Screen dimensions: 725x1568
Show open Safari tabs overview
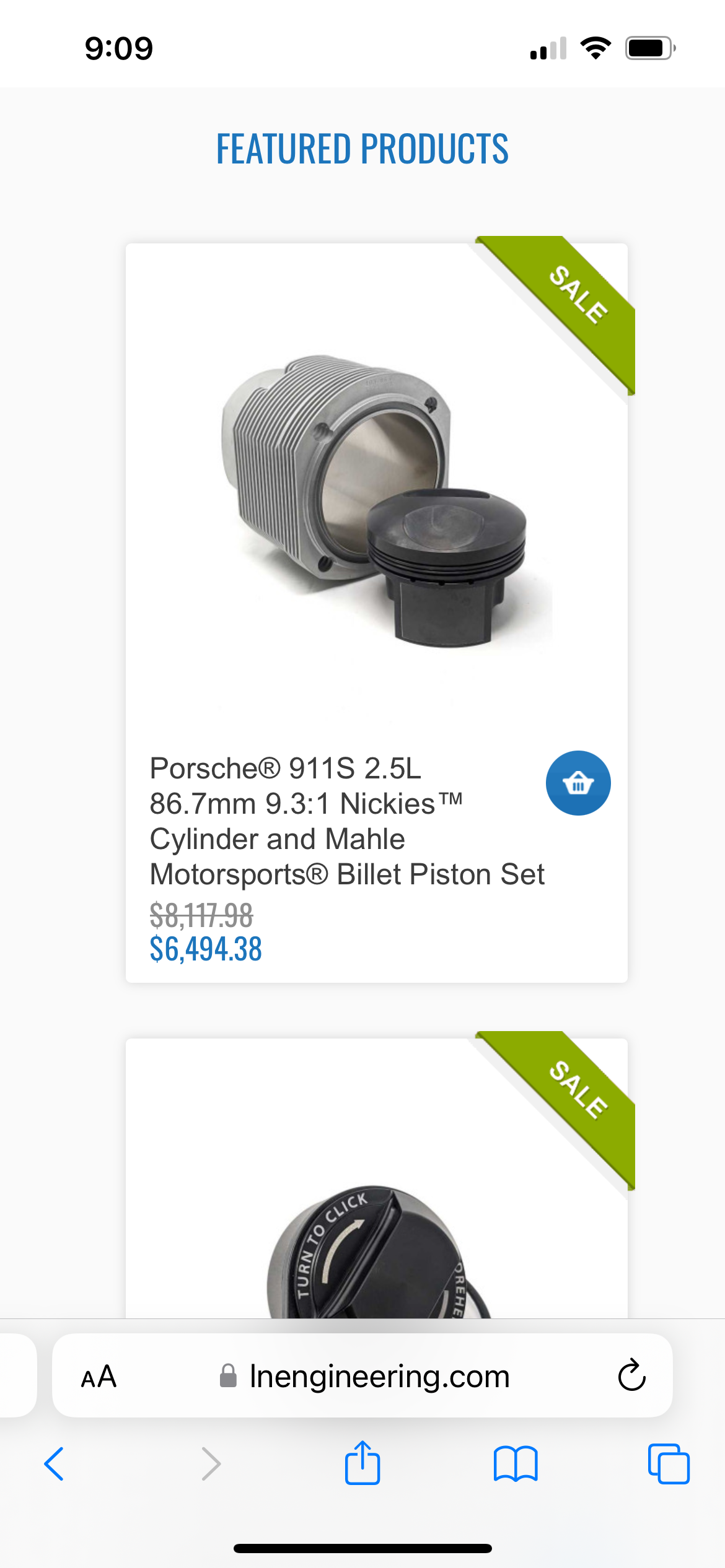coord(668,1464)
